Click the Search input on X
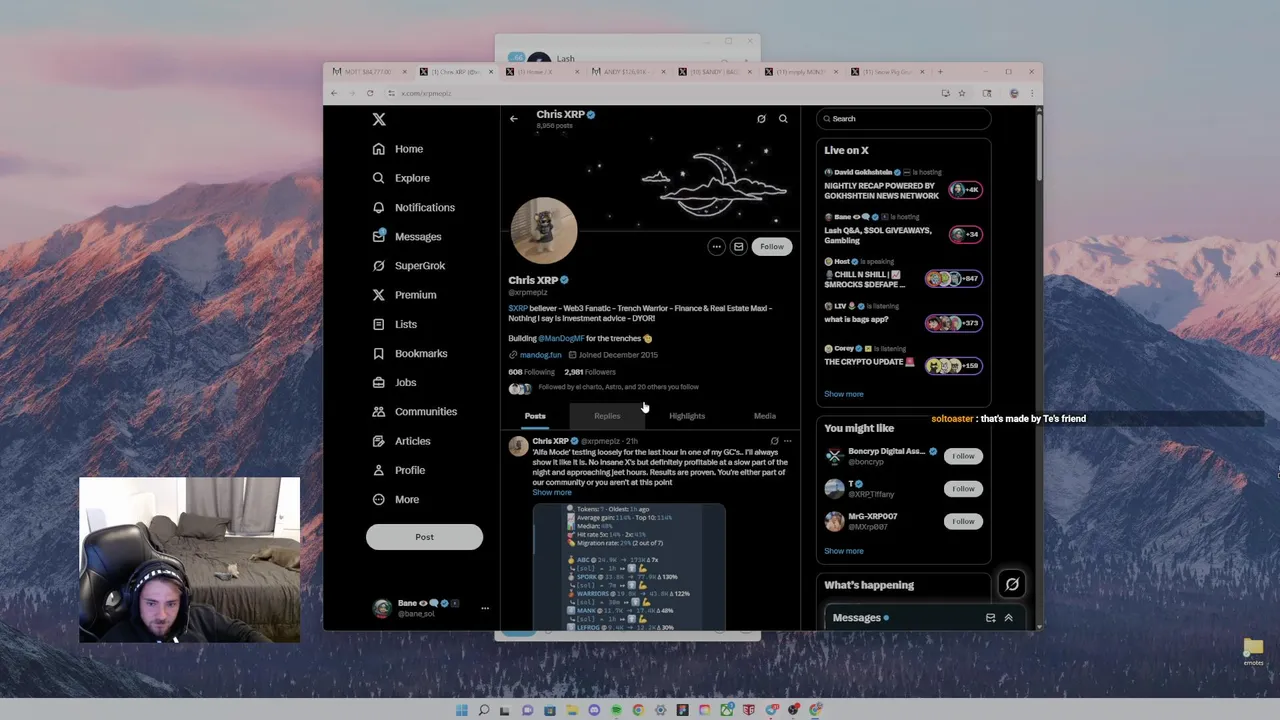 [x=904, y=119]
